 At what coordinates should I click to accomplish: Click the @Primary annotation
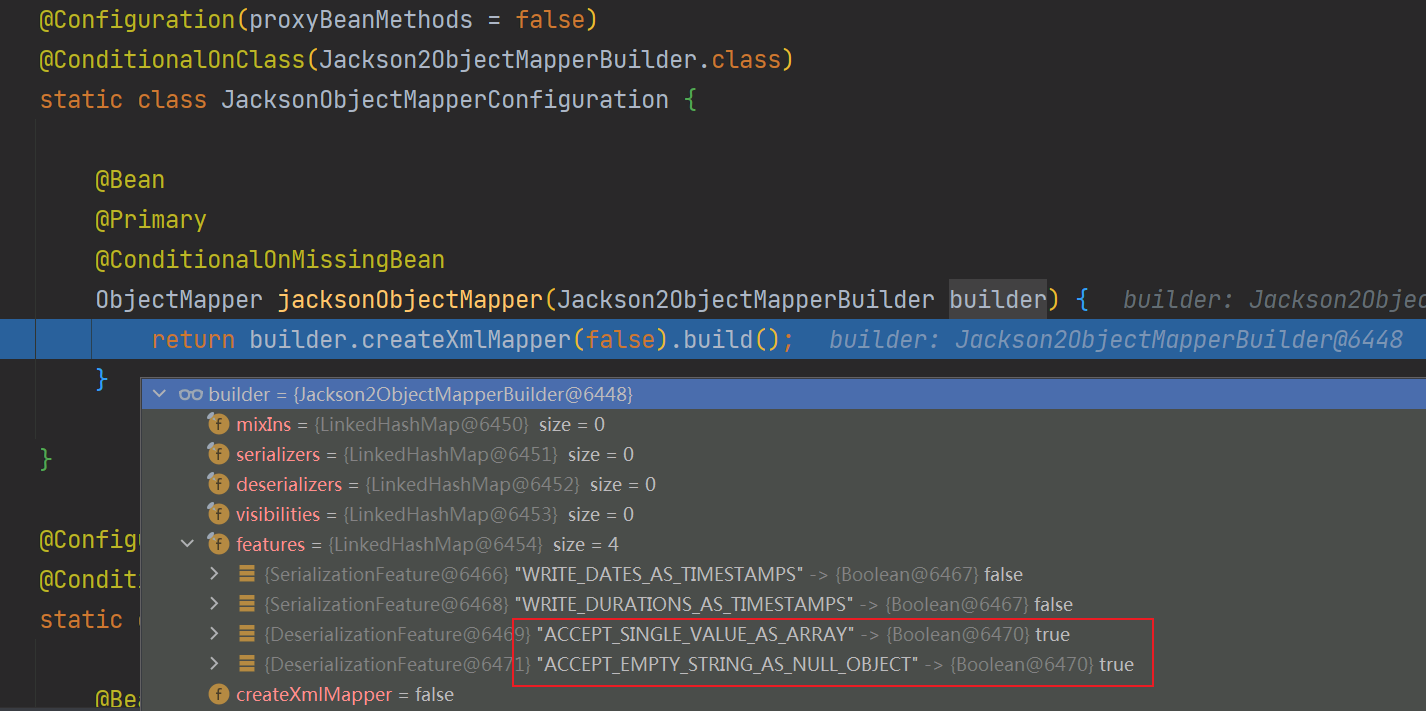coord(151,220)
